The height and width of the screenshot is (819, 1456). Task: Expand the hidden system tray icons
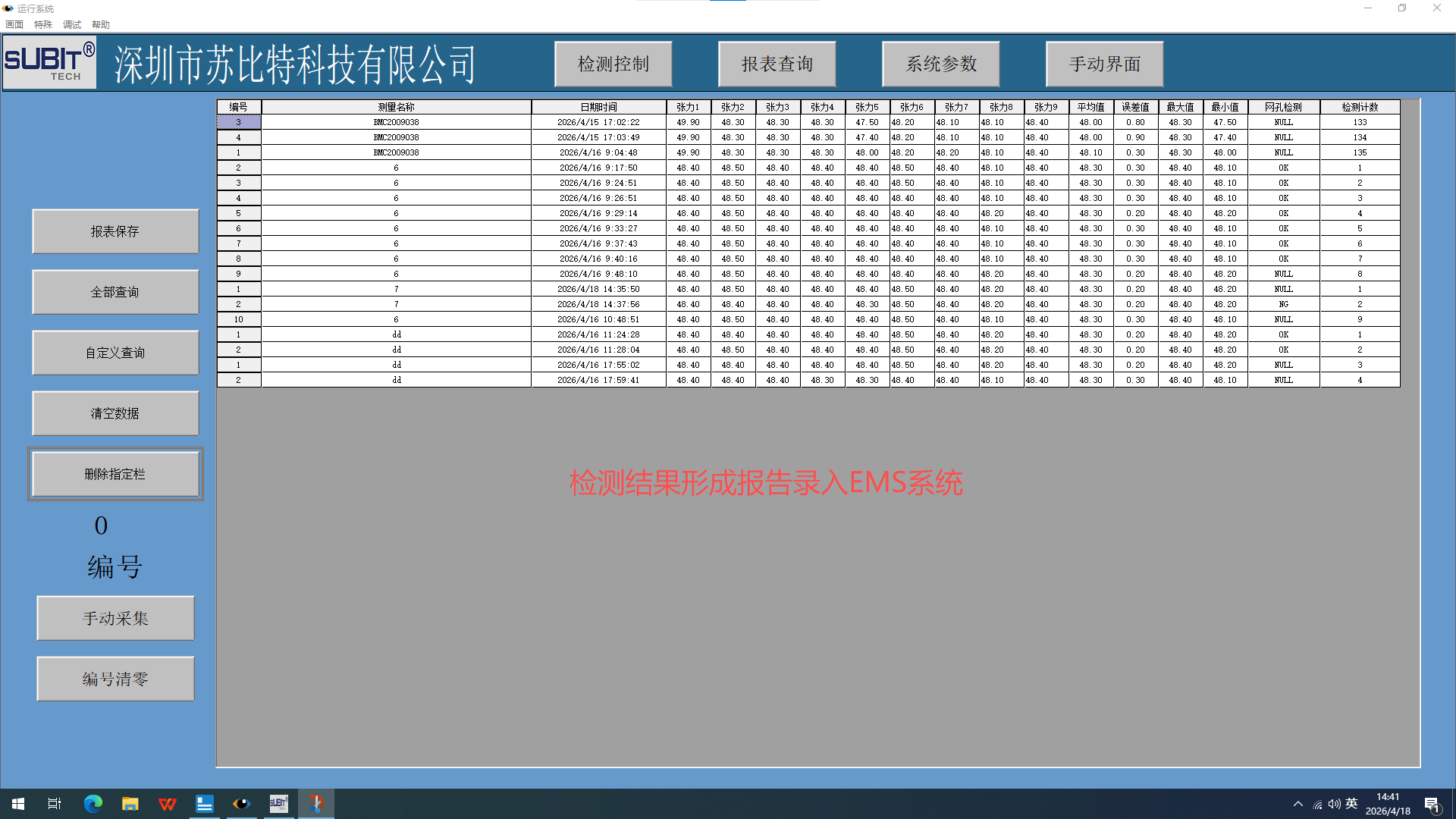[1298, 804]
